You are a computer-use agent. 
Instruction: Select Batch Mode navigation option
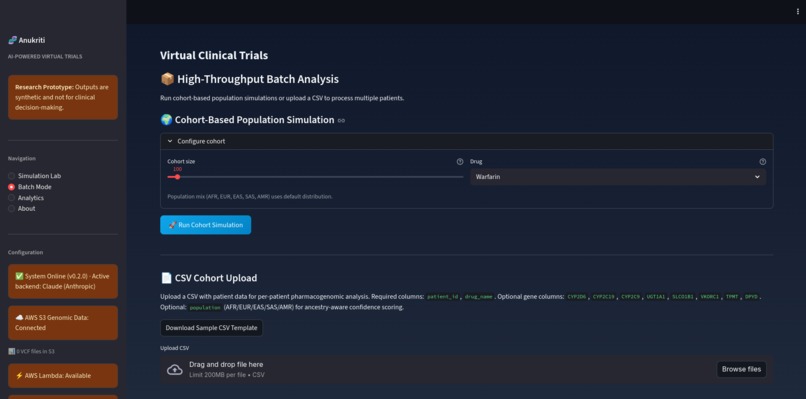pyautogui.click(x=30, y=187)
